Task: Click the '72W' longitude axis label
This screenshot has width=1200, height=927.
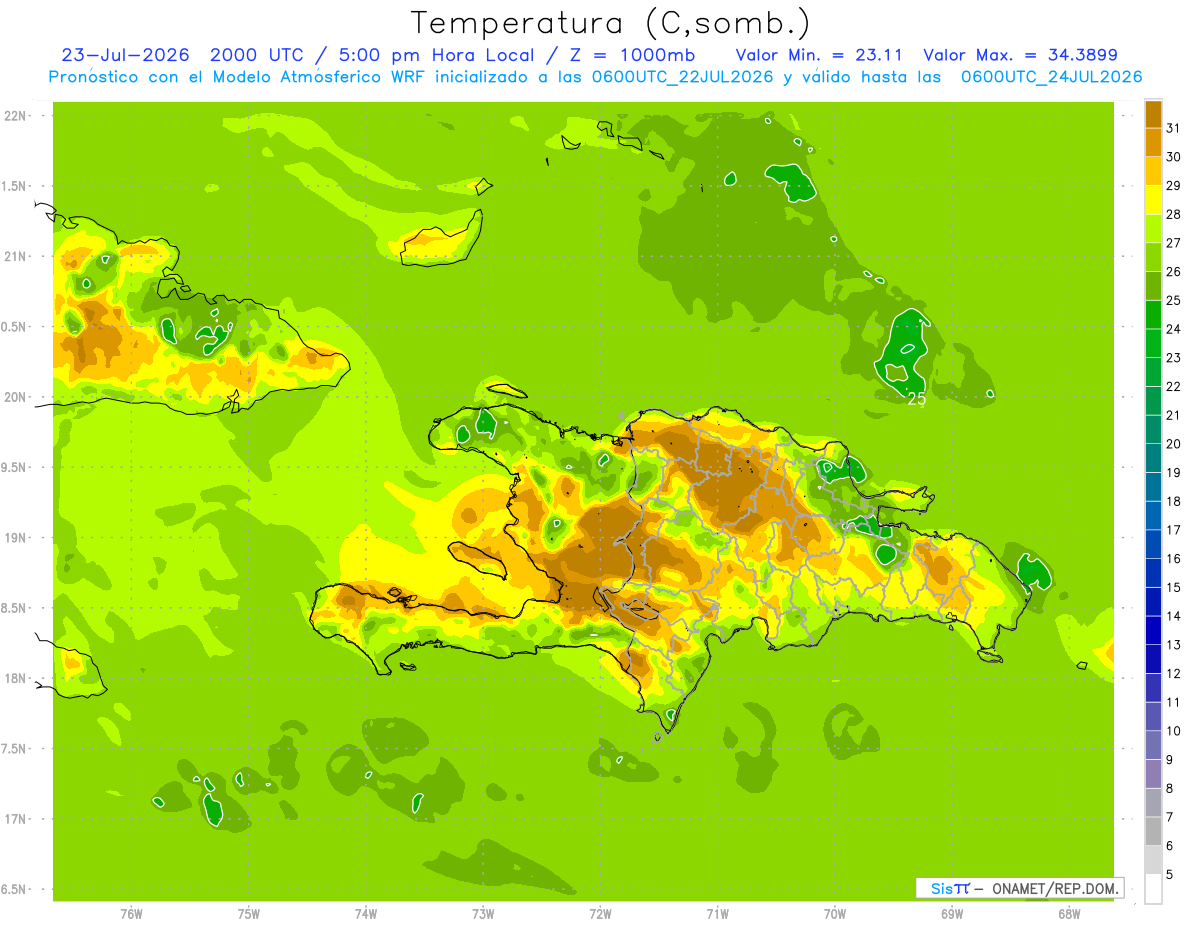Action: click(x=600, y=913)
